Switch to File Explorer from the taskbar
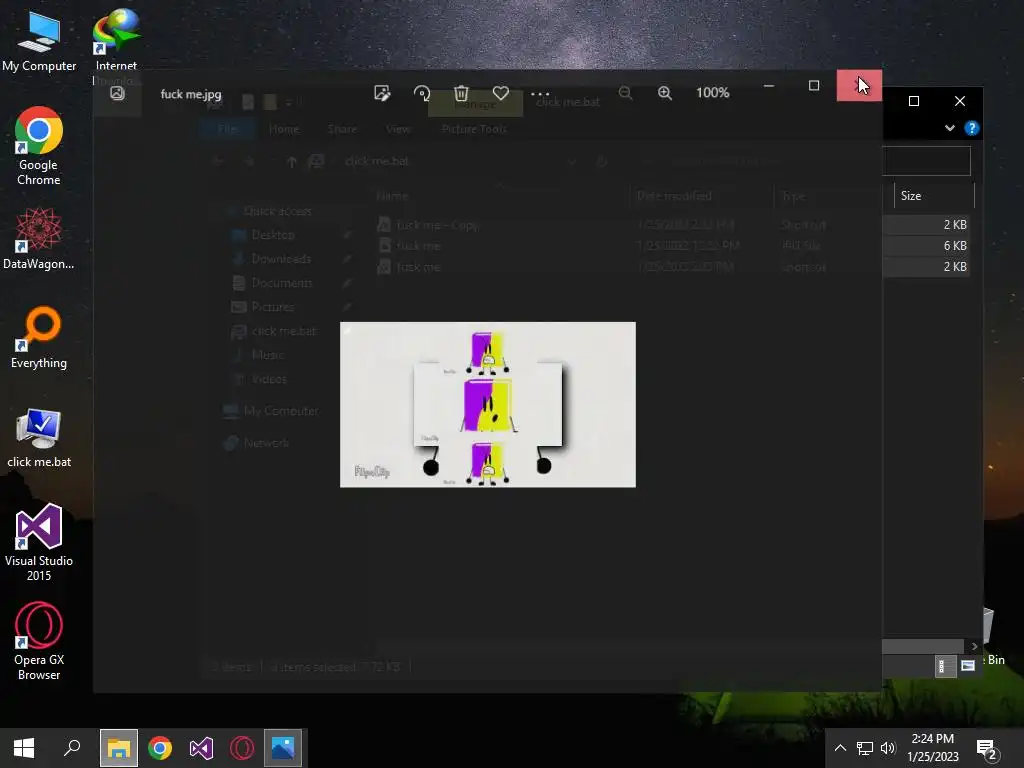This screenshot has height=768, width=1024. 118,748
